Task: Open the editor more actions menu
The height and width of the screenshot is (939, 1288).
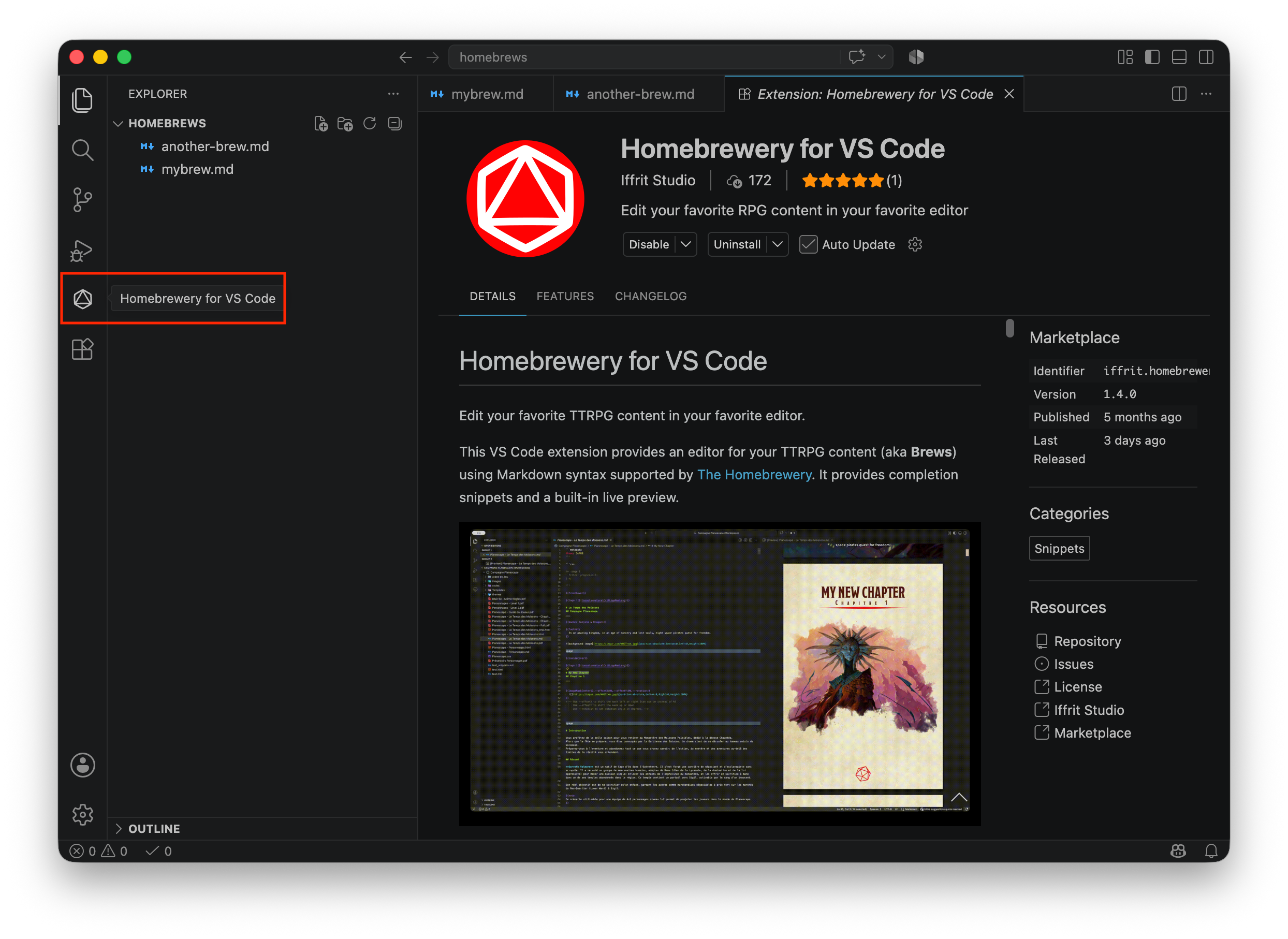Action: point(1206,94)
